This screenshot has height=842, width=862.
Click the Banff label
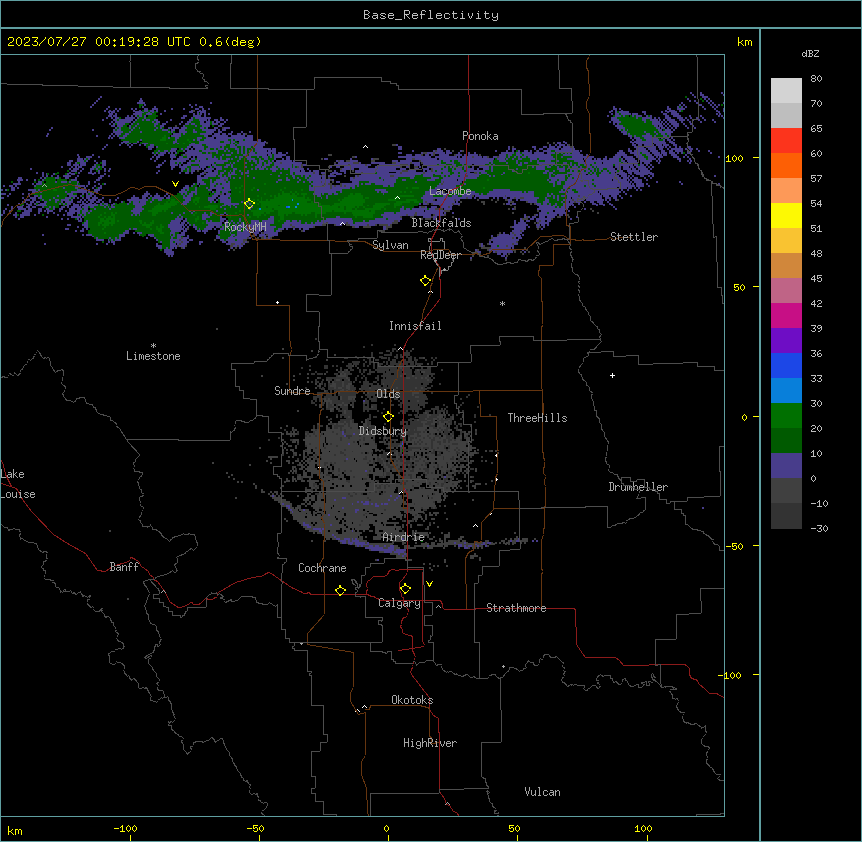click(124, 567)
